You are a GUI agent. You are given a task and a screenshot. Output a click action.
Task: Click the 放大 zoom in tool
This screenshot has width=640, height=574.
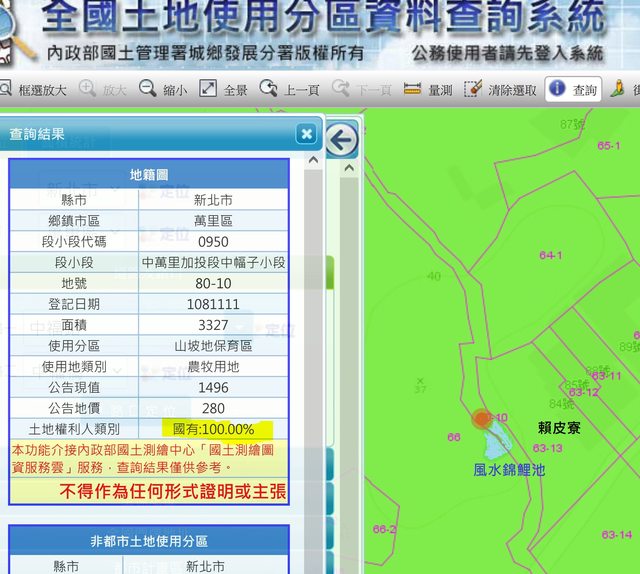coord(103,90)
